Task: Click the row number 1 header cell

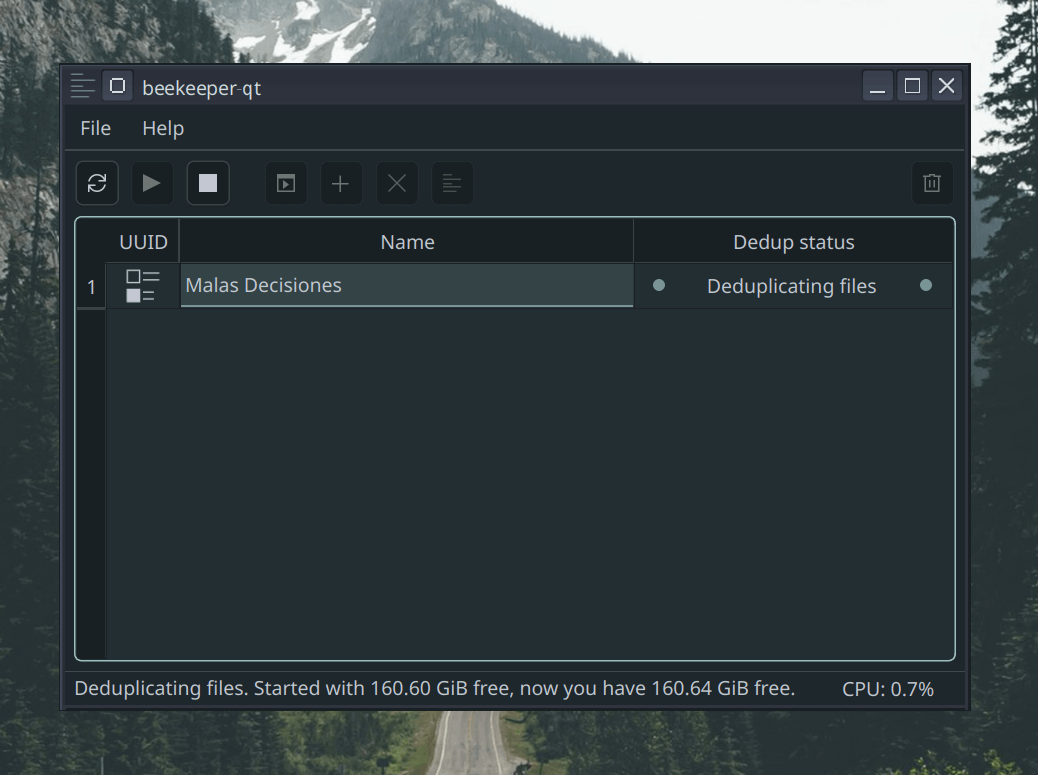Action: 90,285
